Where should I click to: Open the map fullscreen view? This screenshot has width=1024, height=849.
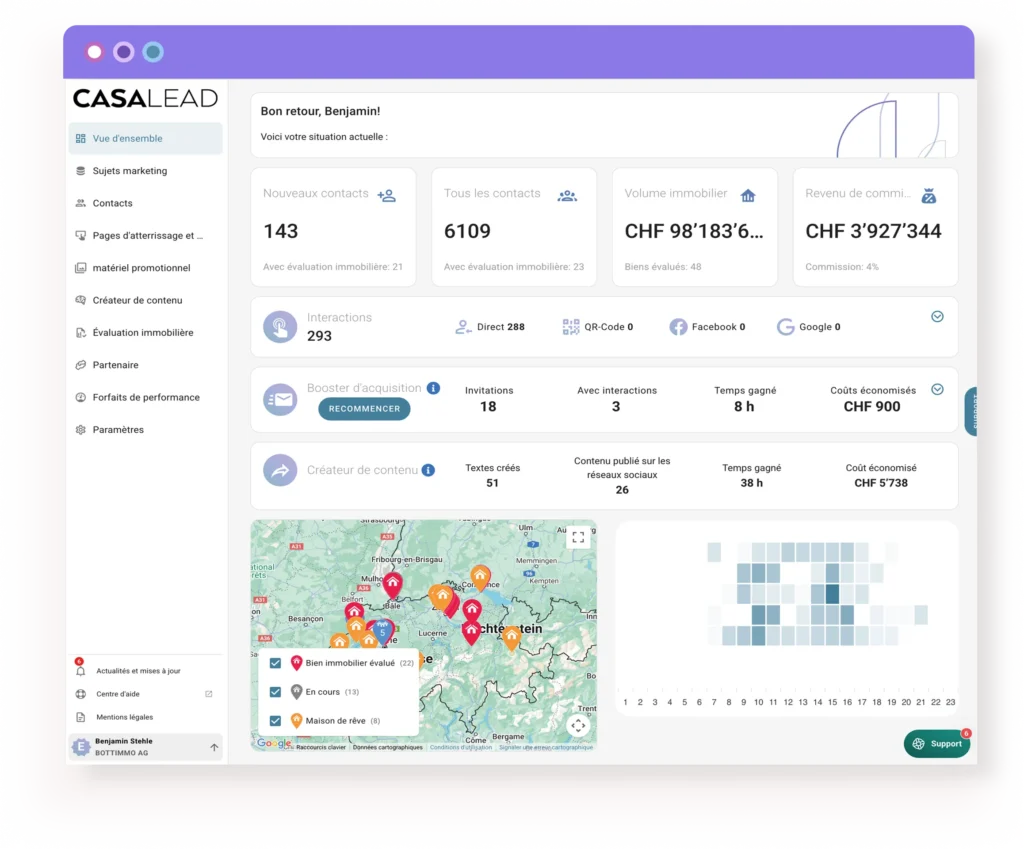578,538
